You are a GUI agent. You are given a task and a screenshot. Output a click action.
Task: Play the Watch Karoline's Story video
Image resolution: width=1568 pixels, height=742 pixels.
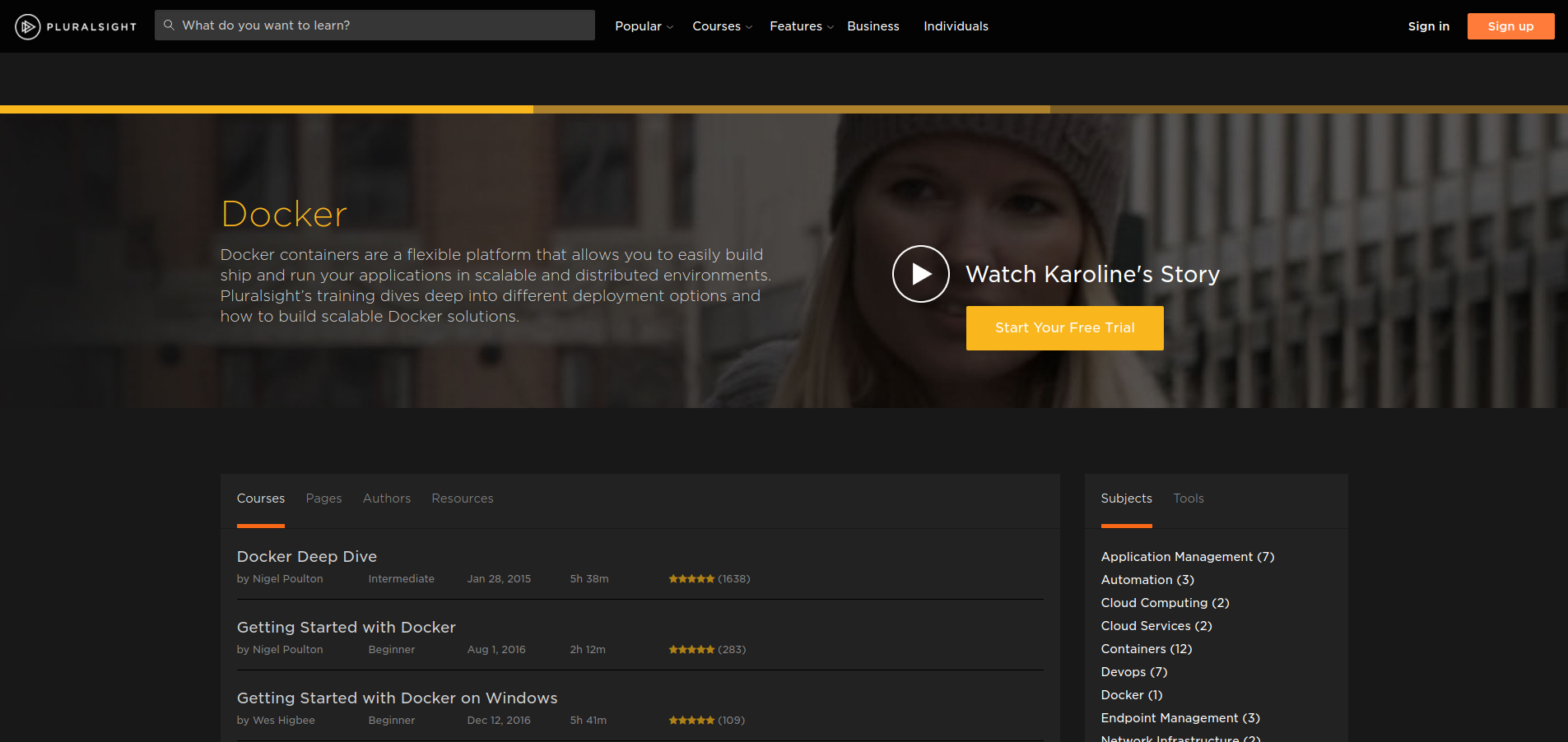[921, 274]
